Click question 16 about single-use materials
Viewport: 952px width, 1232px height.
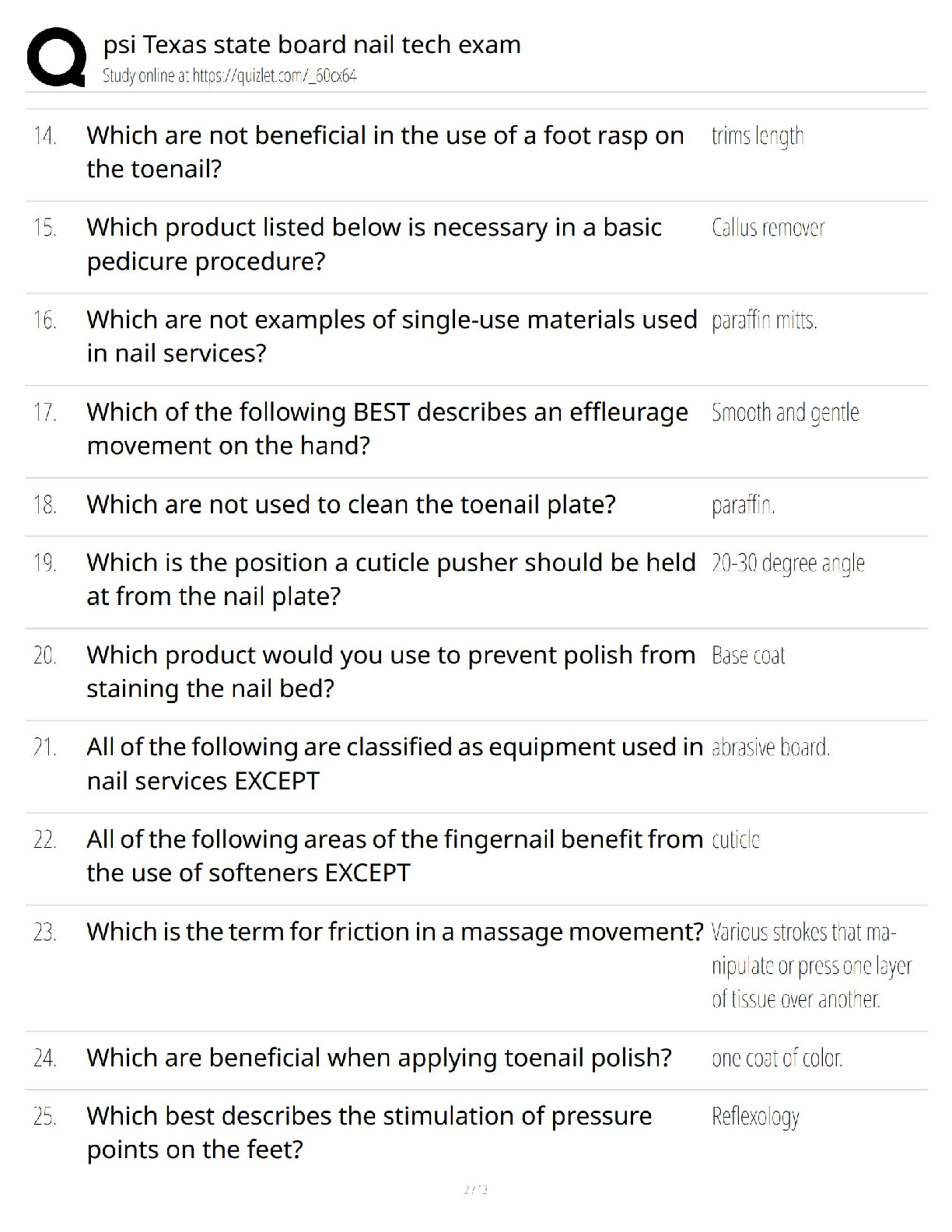tap(391, 336)
